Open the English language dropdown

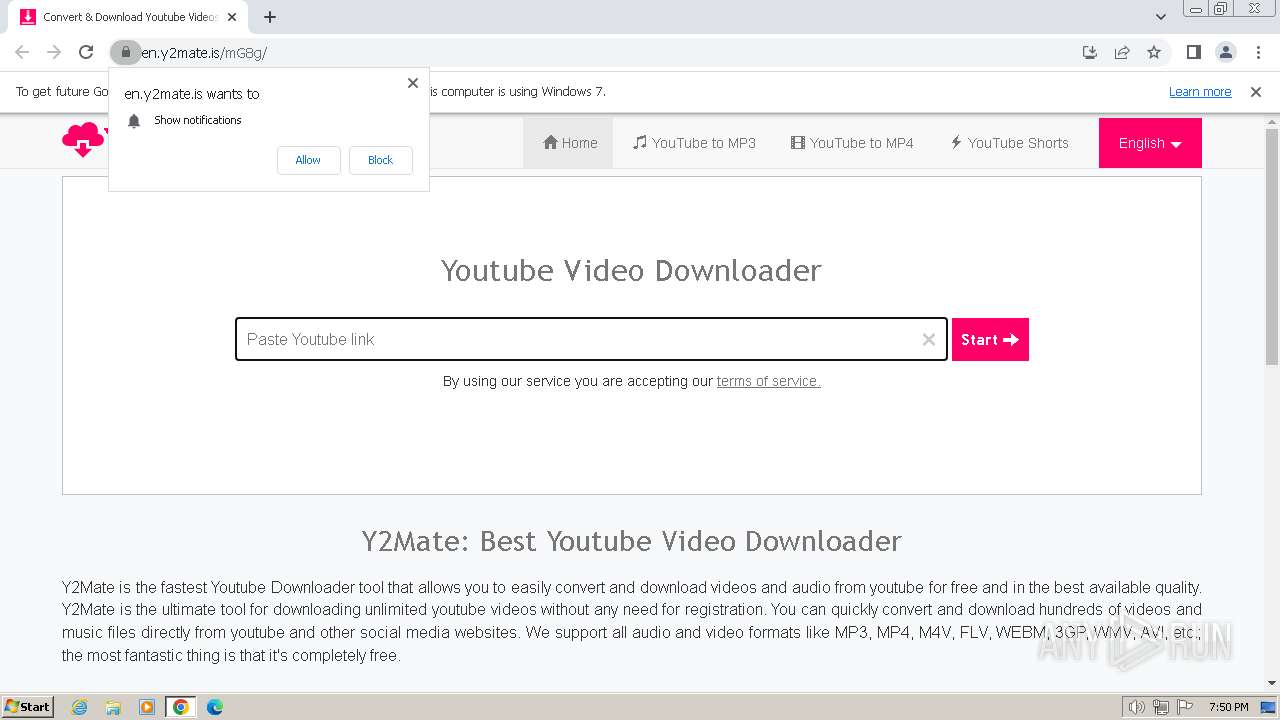[x=1150, y=143]
